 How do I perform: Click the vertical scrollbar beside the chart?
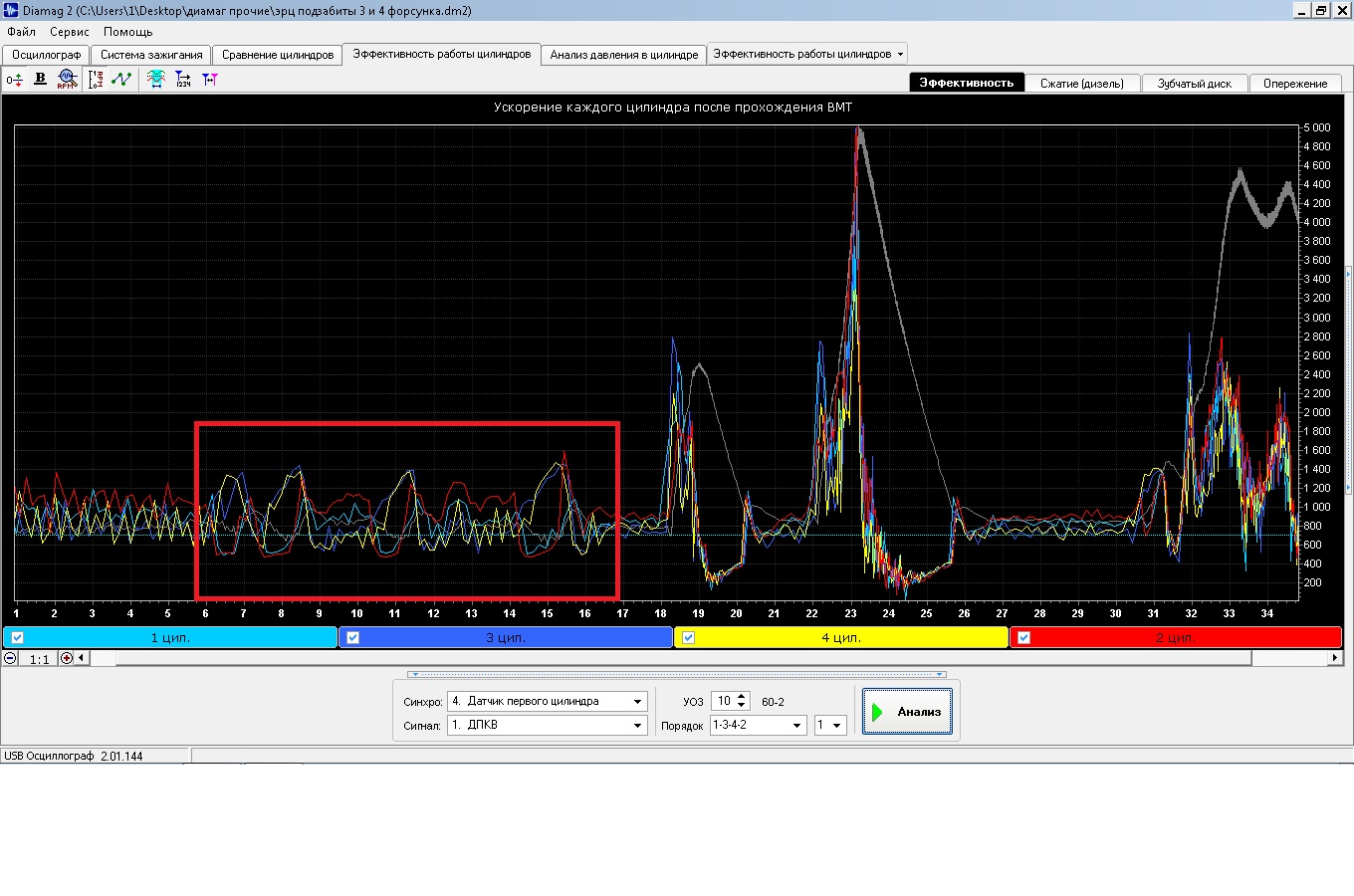(1348, 381)
